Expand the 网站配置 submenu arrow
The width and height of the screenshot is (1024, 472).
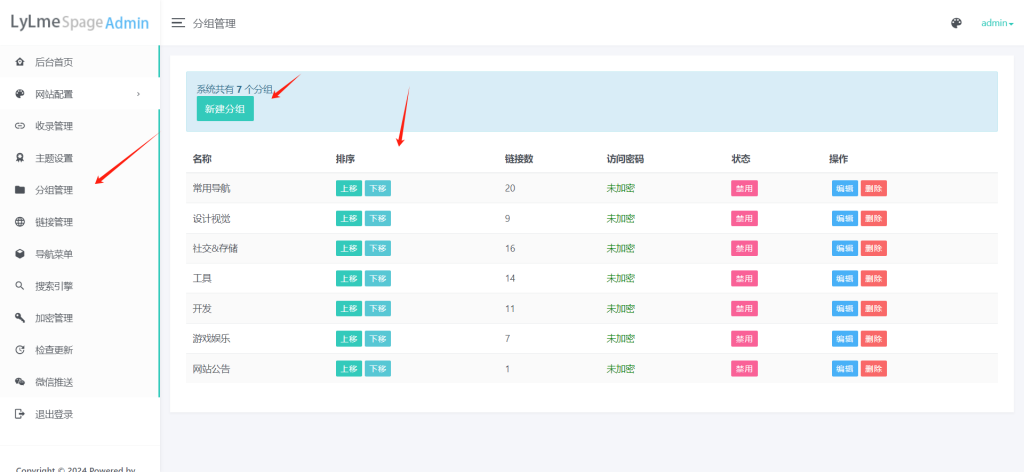pyautogui.click(x=138, y=94)
